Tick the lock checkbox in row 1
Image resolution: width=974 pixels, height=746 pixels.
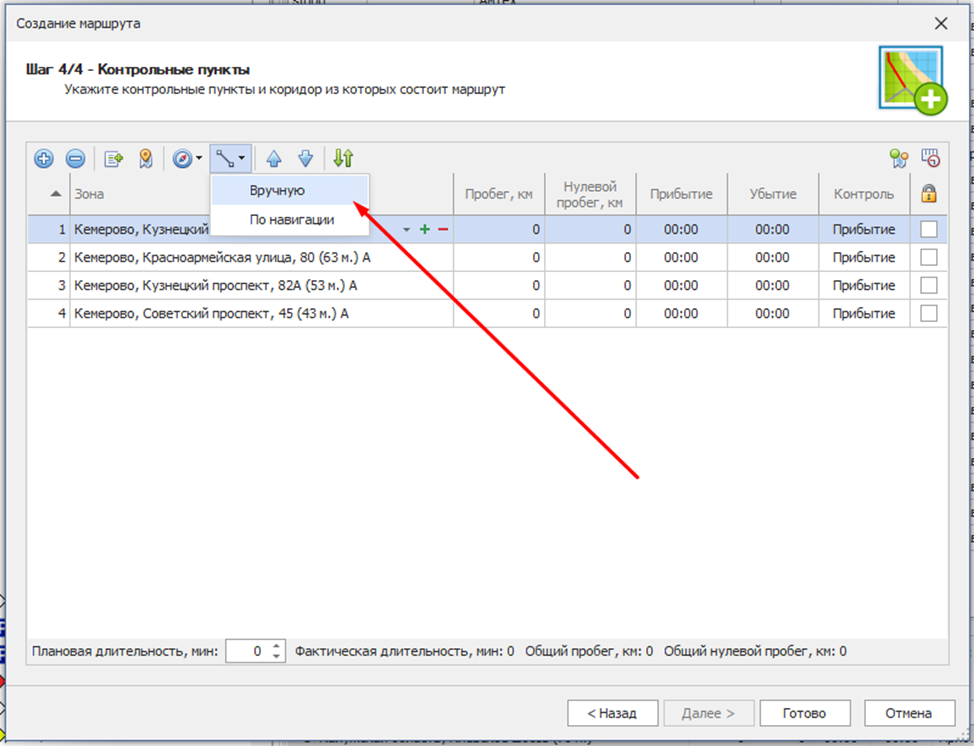click(929, 229)
